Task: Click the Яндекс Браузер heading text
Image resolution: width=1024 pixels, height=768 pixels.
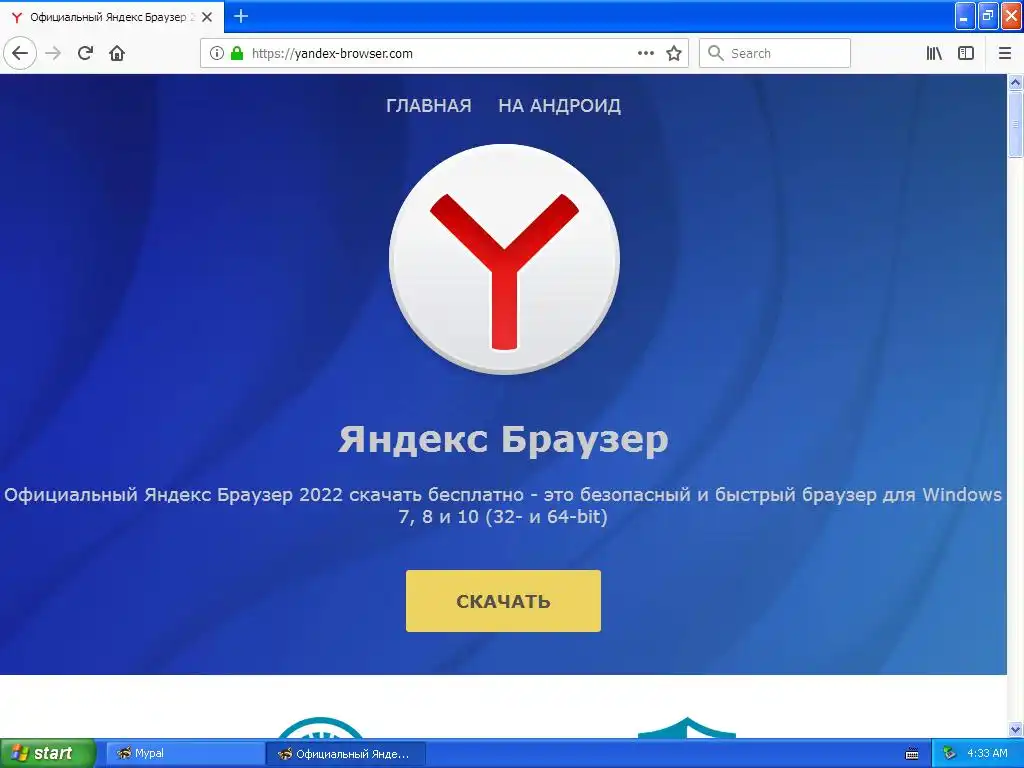Action: pyautogui.click(x=504, y=439)
